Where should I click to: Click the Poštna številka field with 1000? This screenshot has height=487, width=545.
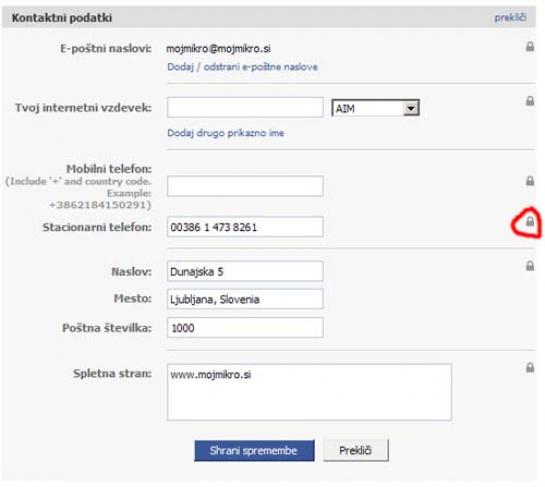245,327
